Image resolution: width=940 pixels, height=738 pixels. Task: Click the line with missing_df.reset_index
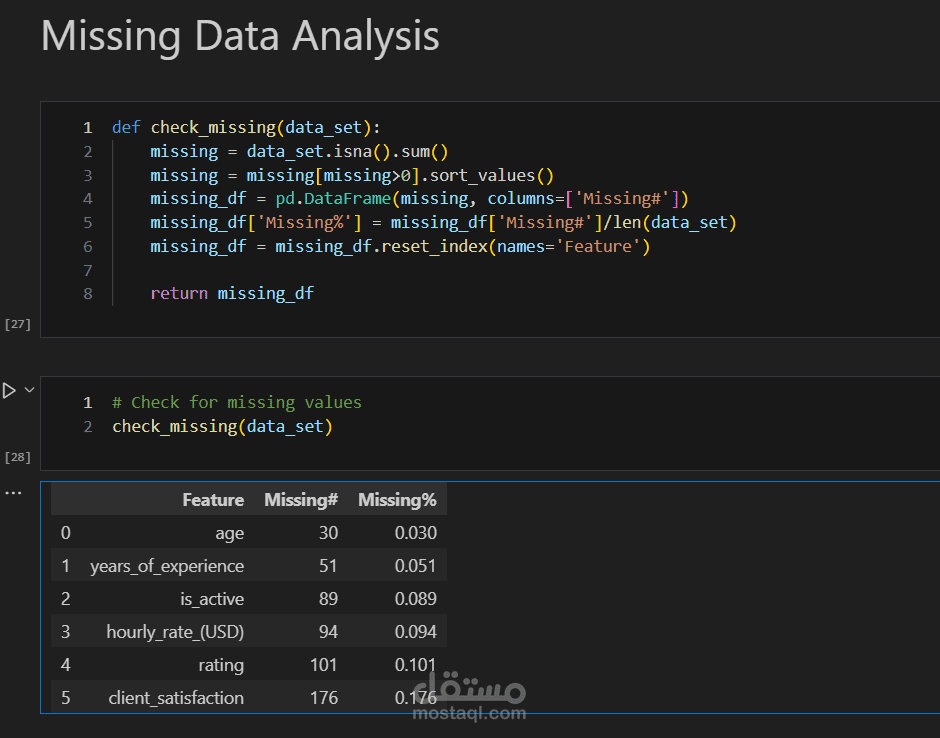pos(400,246)
